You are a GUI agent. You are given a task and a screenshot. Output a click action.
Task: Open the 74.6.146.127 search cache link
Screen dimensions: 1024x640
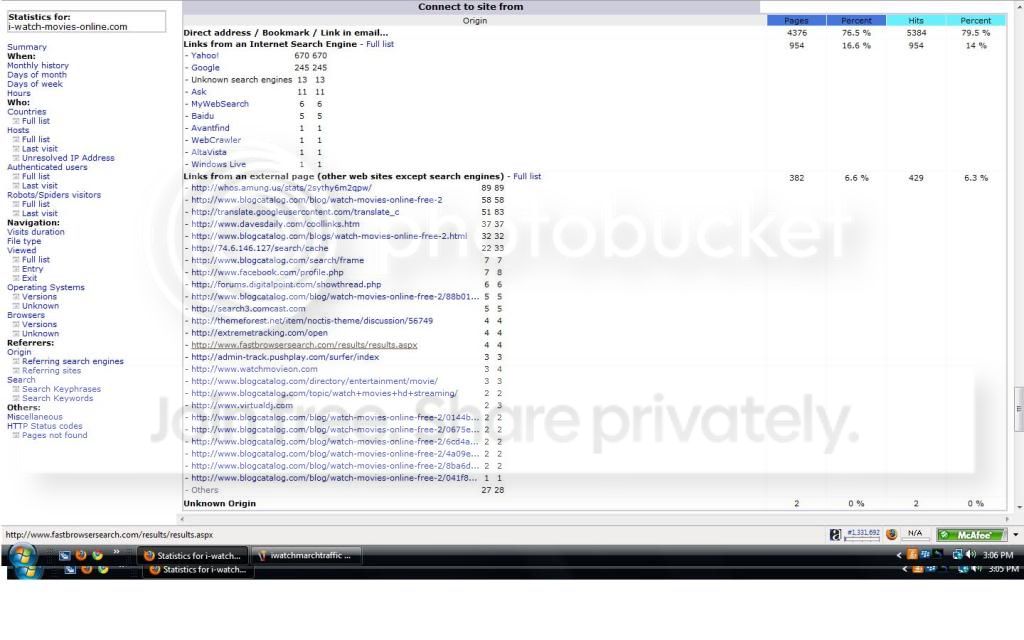260,248
